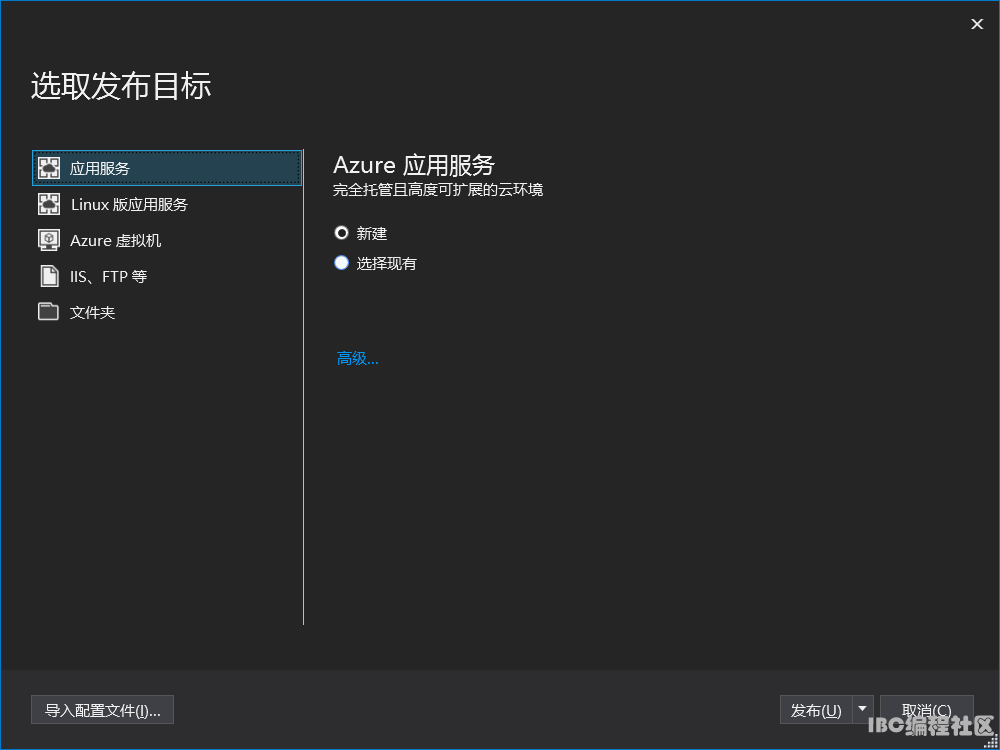Image resolution: width=1000 pixels, height=750 pixels.
Task: Click the 取消(C) button
Action: [927, 710]
